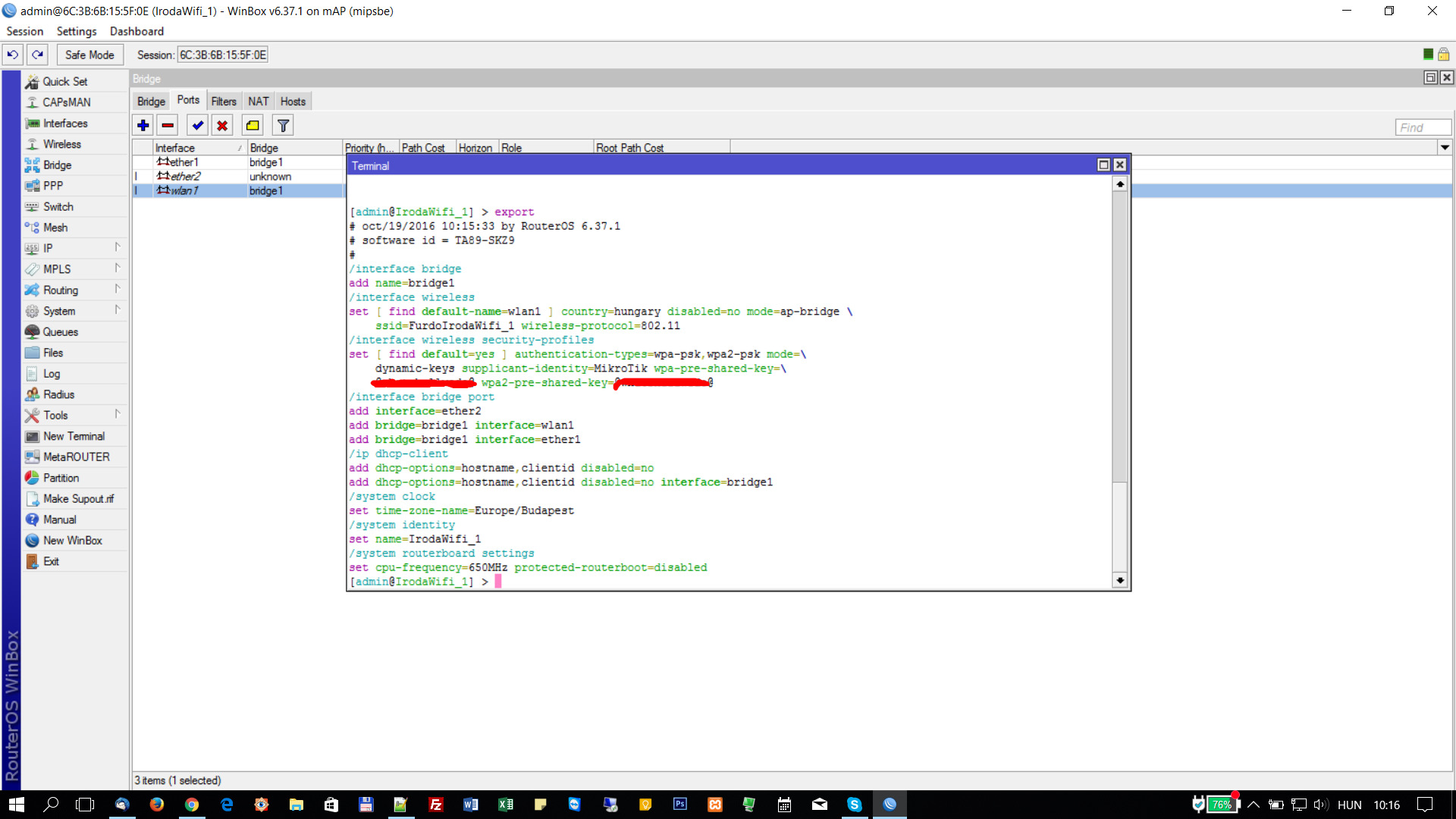Open Manual in sidebar

coord(59,519)
